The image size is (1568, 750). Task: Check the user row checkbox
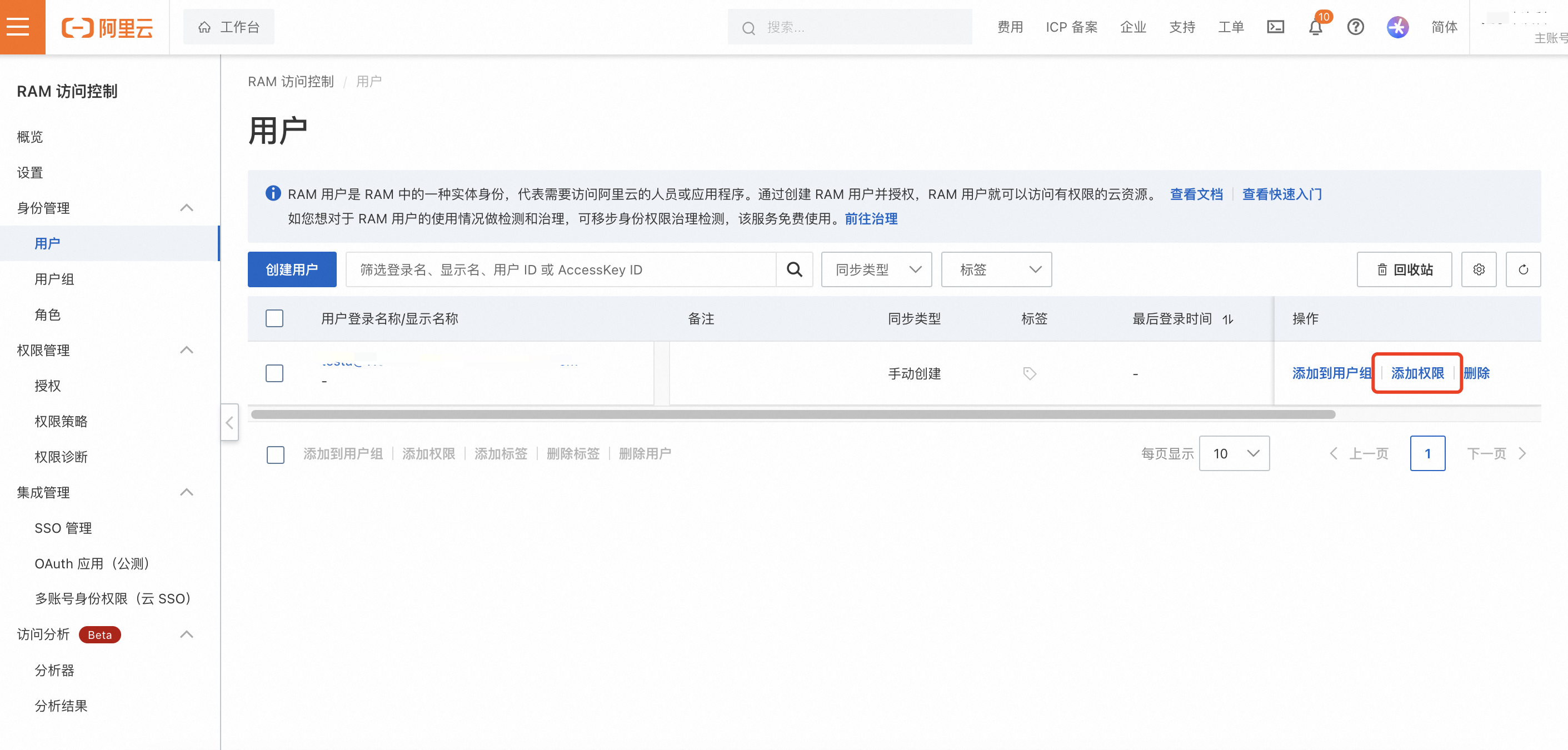pyautogui.click(x=274, y=373)
